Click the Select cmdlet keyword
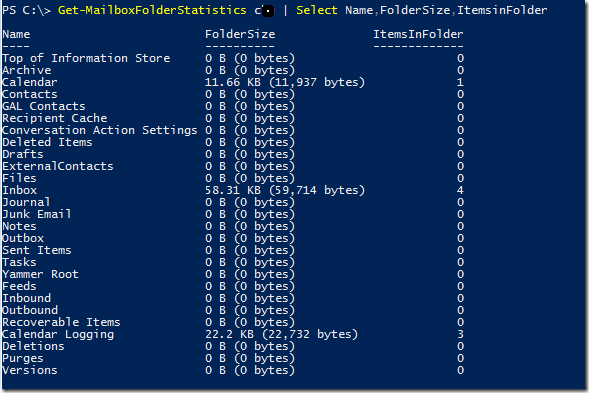Viewport: 589px width, 393px height. (317, 10)
